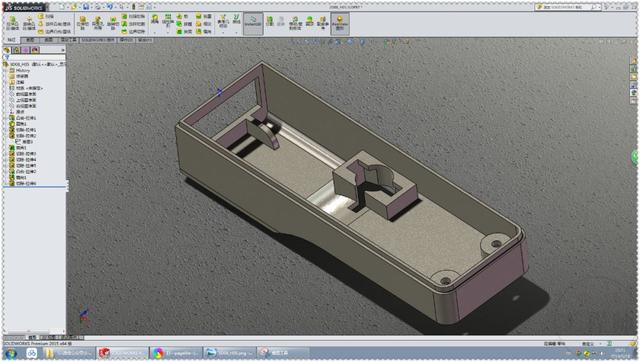Image resolution: width=640 pixels, height=362 pixels.
Task: Open the ConfigurationManager tab
Action: tap(26, 50)
